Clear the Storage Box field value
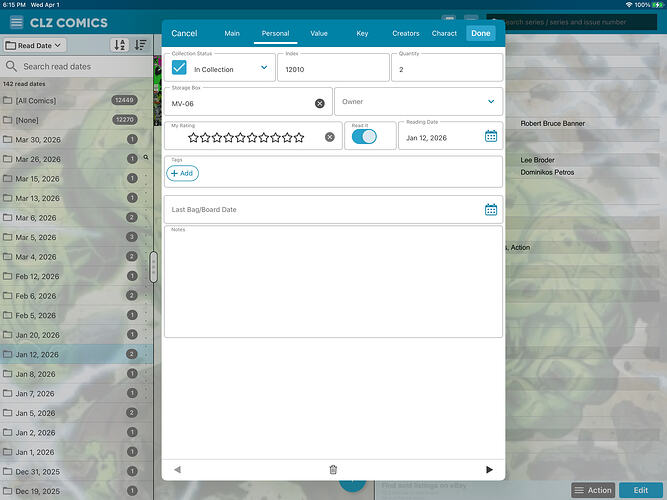Image resolution: width=667 pixels, height=500 pixels. click(320, 103)
